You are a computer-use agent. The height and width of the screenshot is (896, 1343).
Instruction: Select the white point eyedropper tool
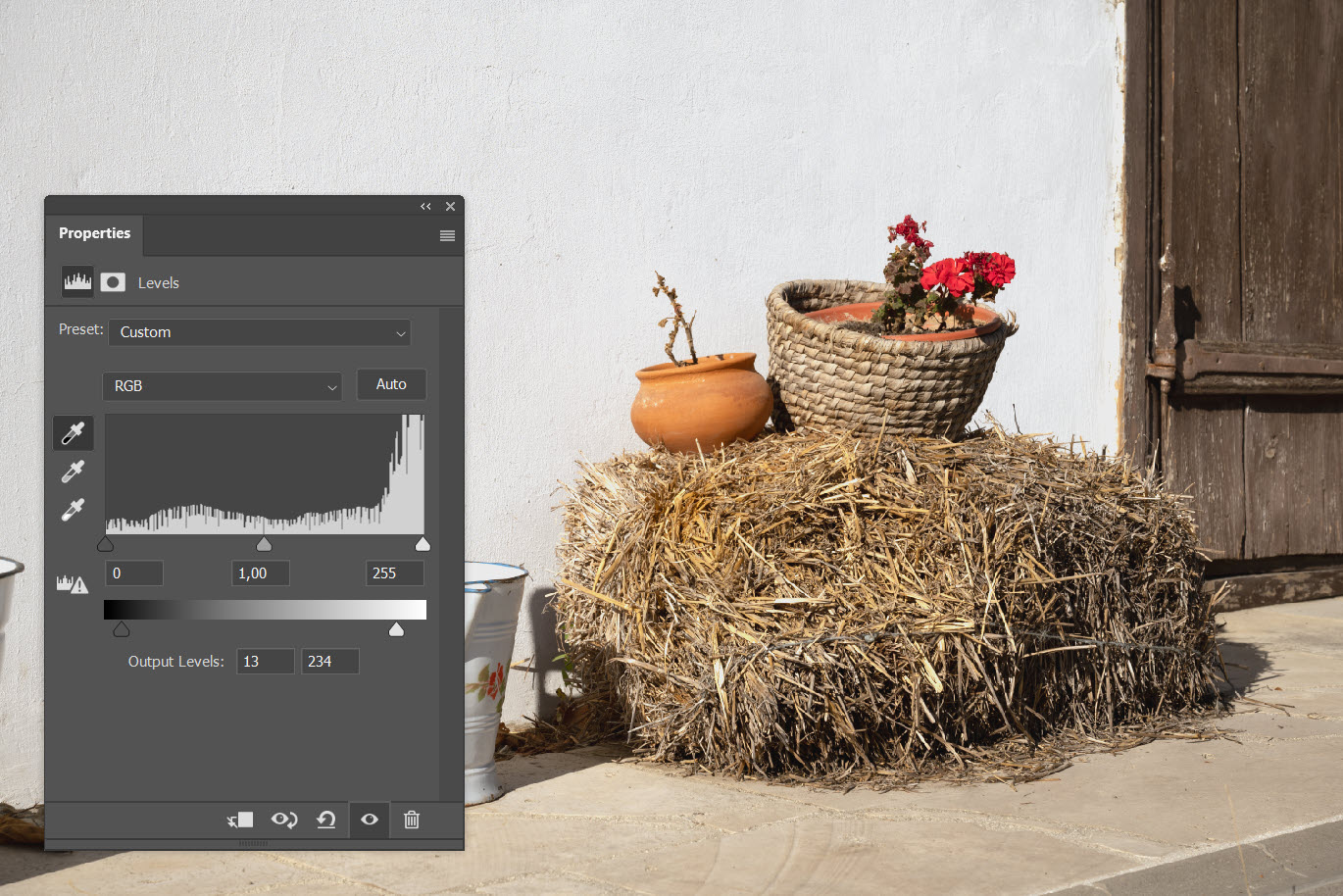tap(73, 510)
